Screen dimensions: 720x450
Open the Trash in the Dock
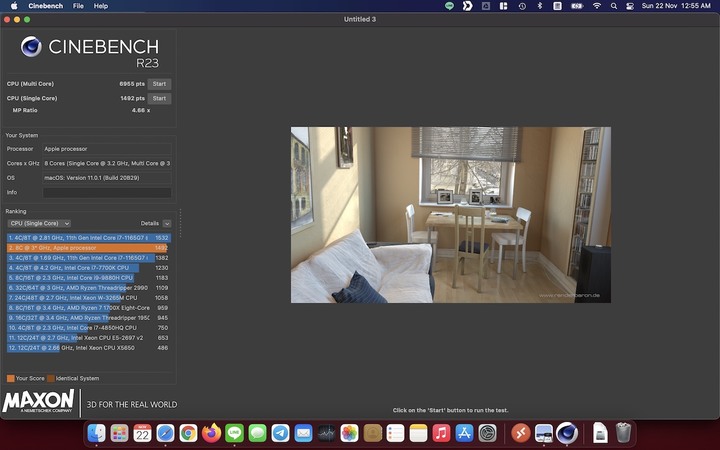tap(623, 433)
